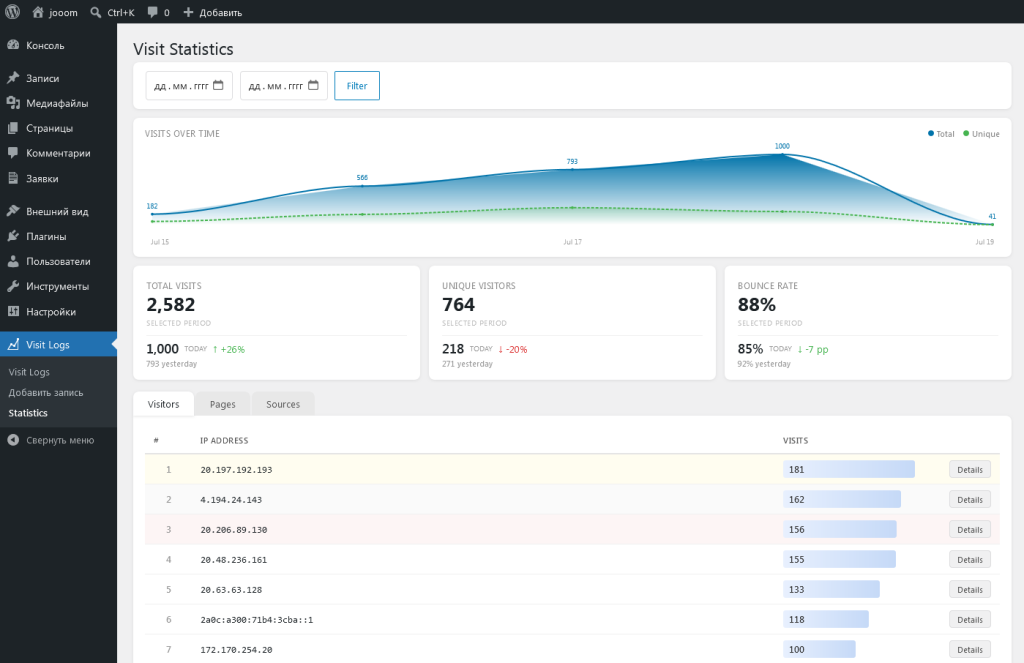Click the Внешний вид brush icon

tap(13, 211)
